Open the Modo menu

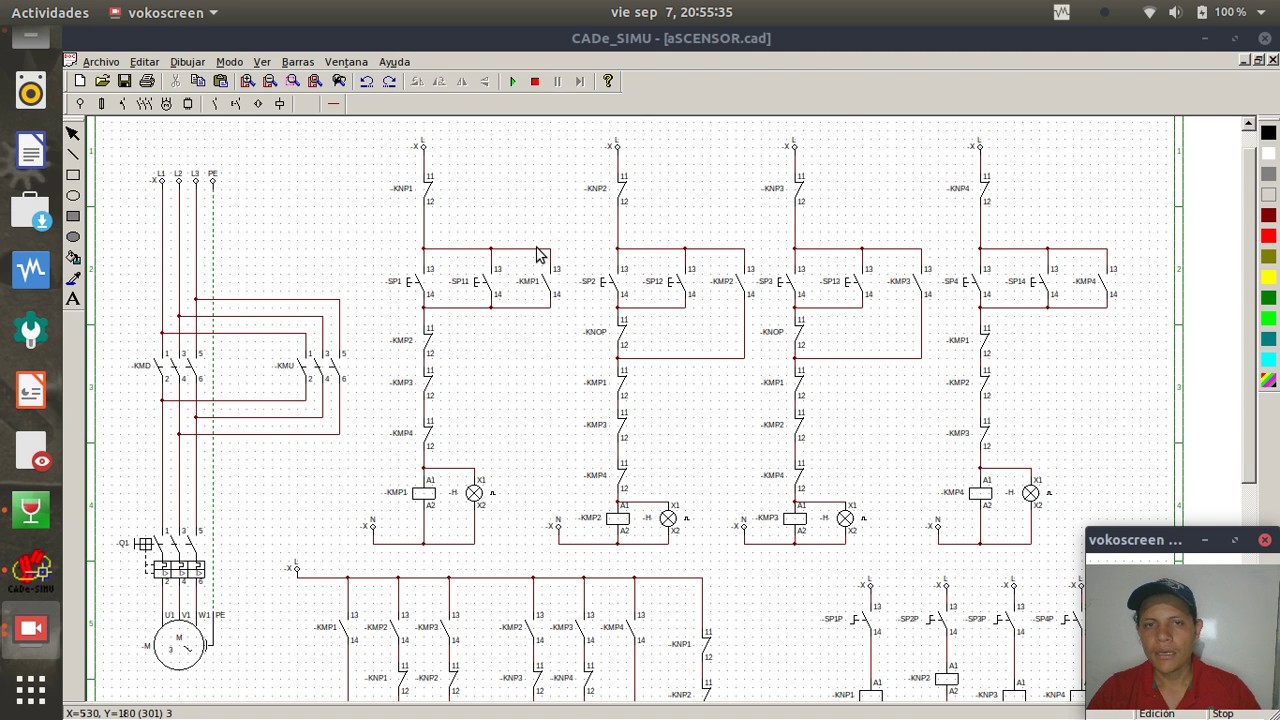tap(229, 62)
